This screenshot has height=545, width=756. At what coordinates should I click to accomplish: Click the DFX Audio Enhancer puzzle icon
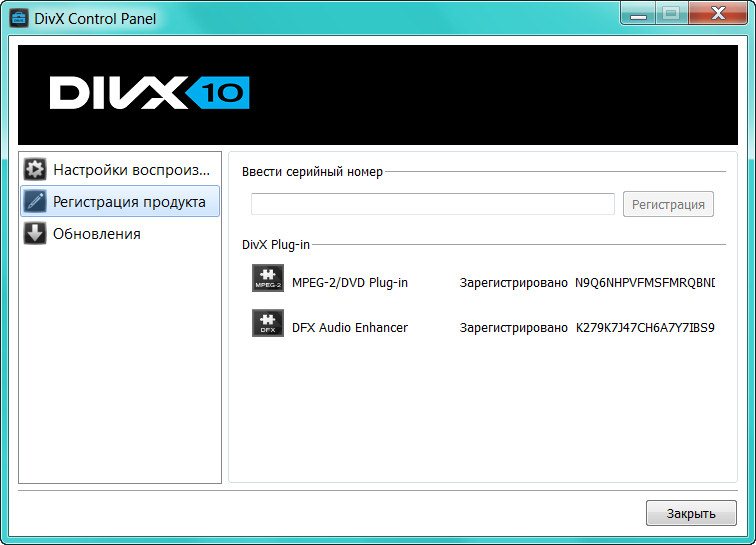(268, 323)
